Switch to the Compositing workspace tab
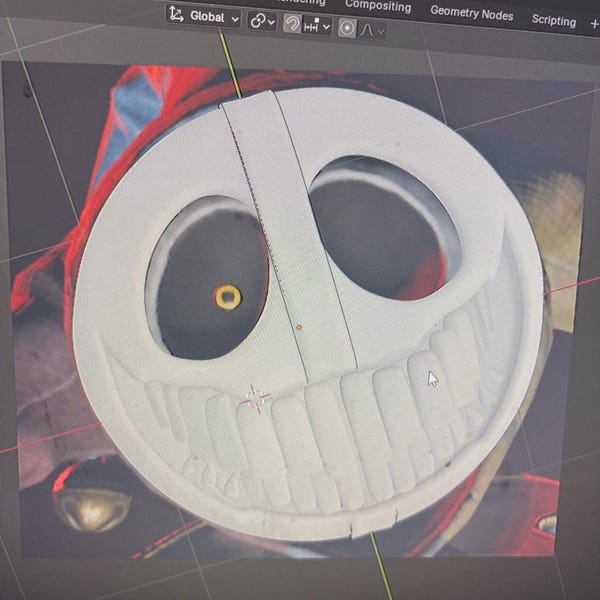Screen dimensions: 600x600 tap(378, 7)
